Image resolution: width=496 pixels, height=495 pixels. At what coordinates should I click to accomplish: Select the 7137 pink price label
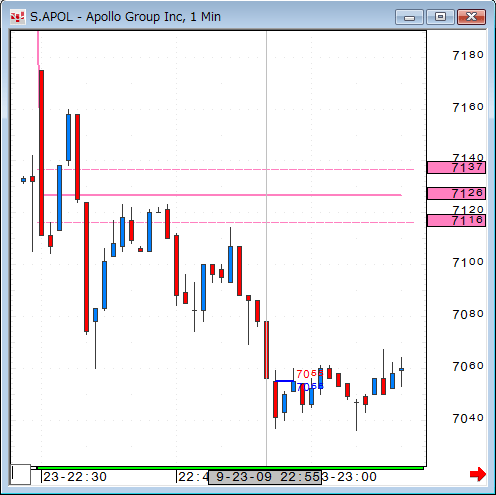(456, 167)
